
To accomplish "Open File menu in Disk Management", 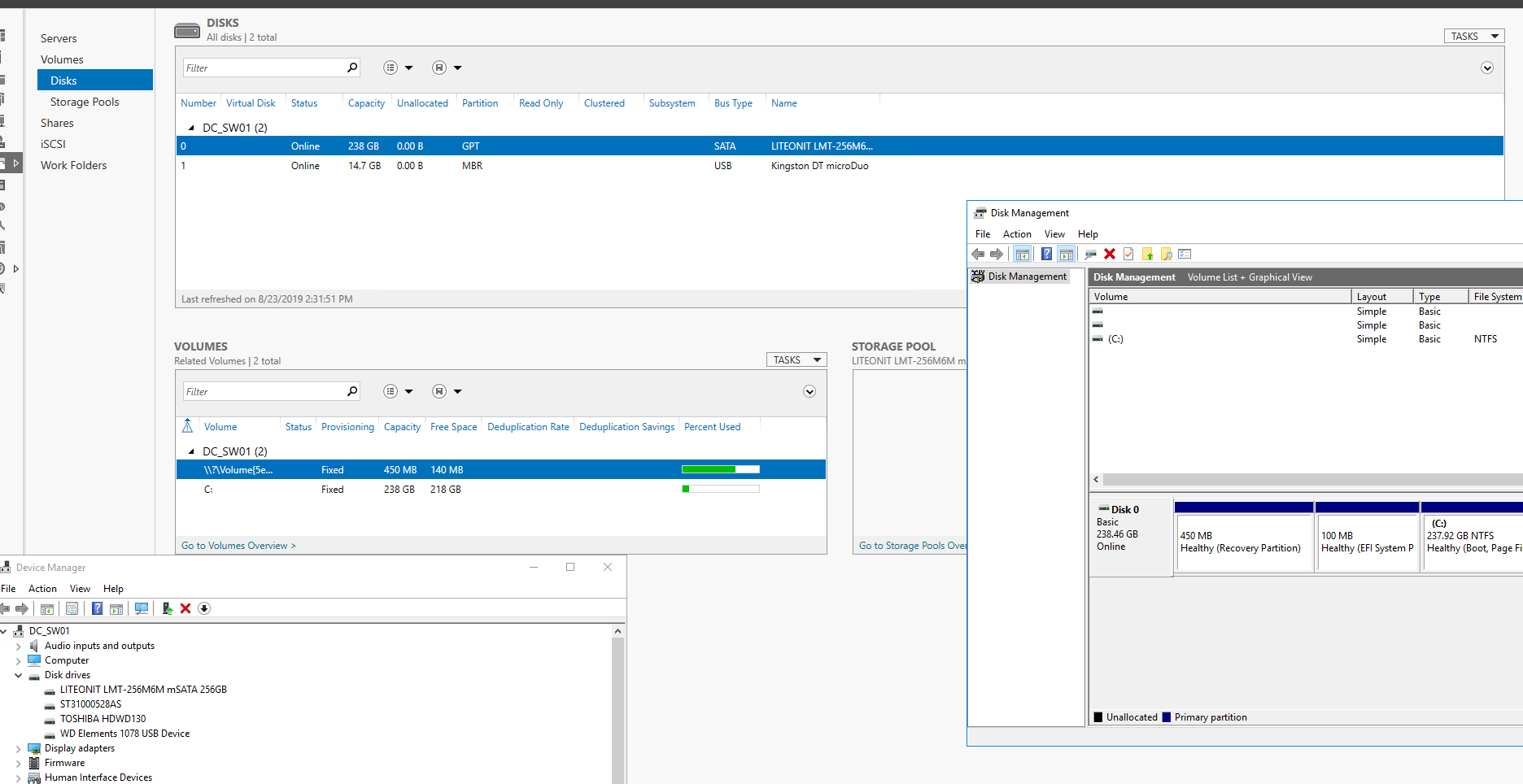I will [983, 234].
